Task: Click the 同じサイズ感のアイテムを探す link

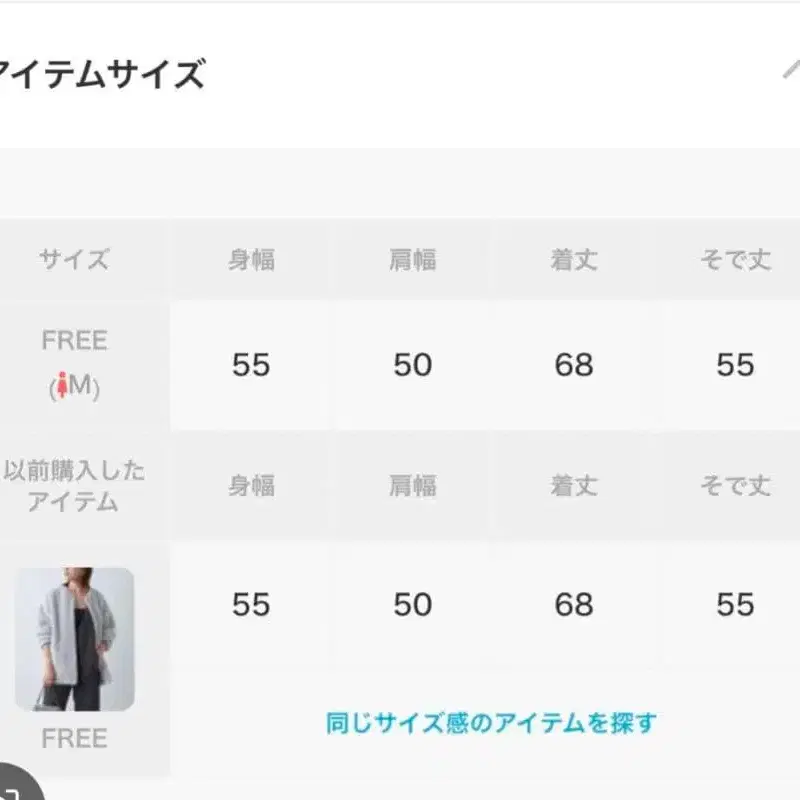Action: click(x=492, y=722)
